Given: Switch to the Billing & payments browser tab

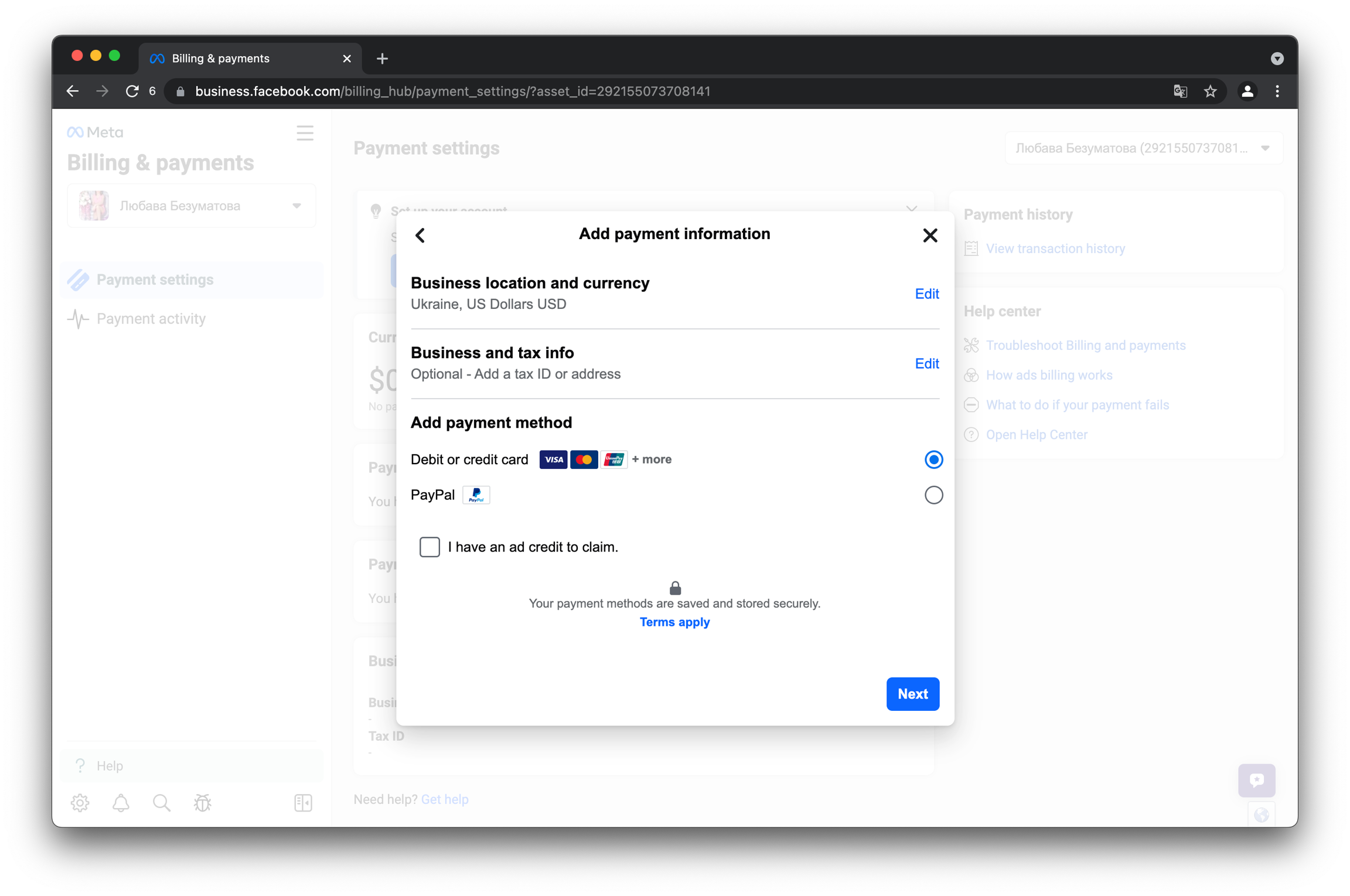Looking at the screenshot, I should [249, 59].
